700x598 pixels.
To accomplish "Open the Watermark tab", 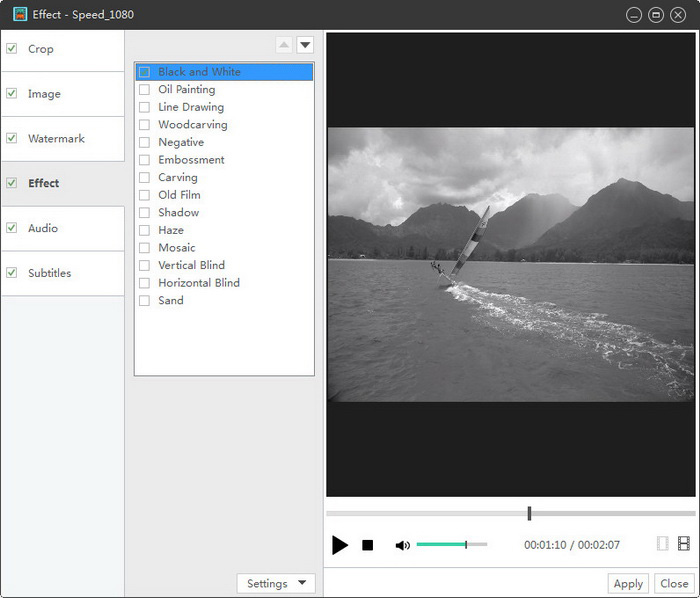I will 63,139.
